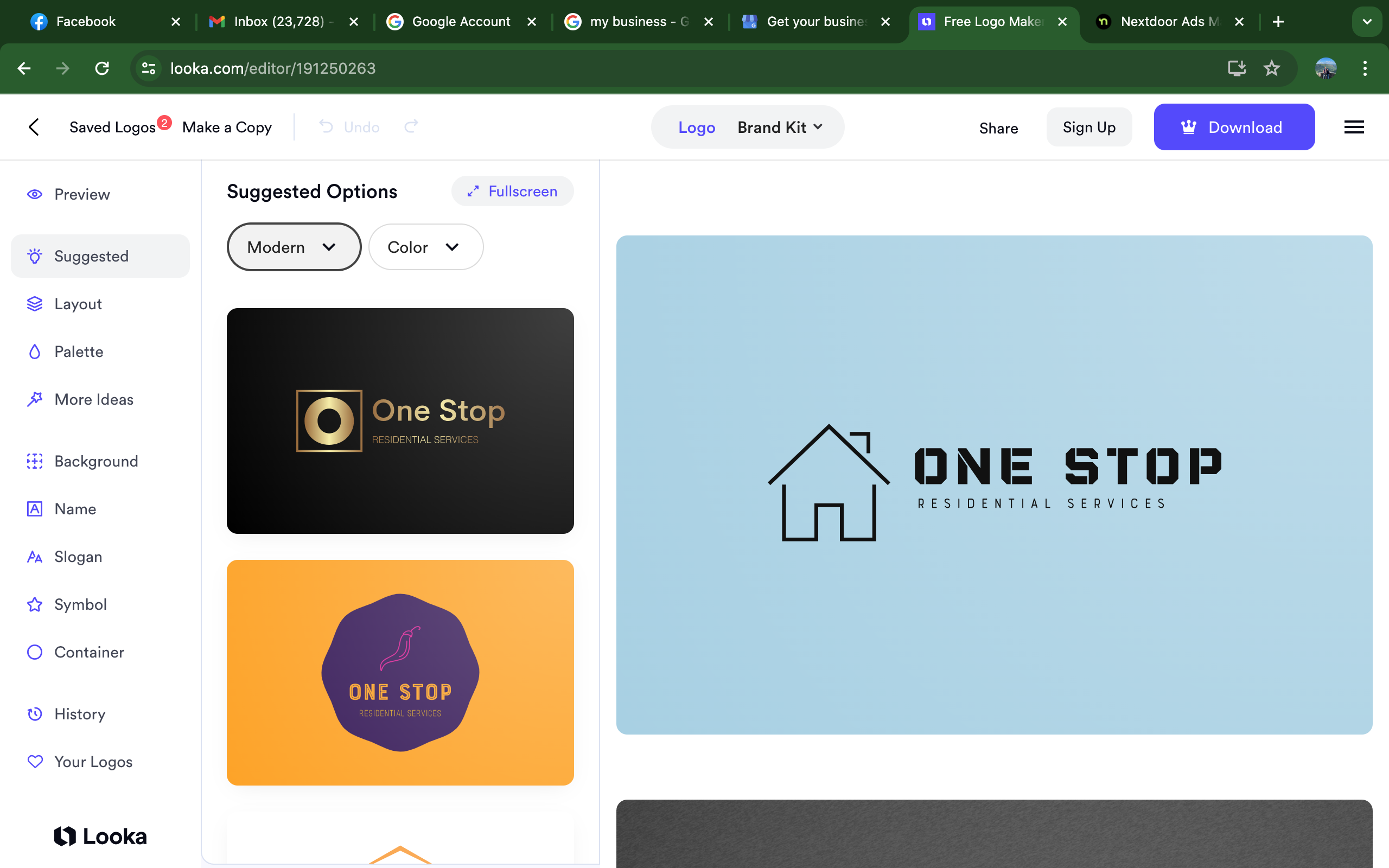Image resolution: width=1389 pixels, height=868 pixels.
Task: Open the Color filter dropdown
Action: 425,247
